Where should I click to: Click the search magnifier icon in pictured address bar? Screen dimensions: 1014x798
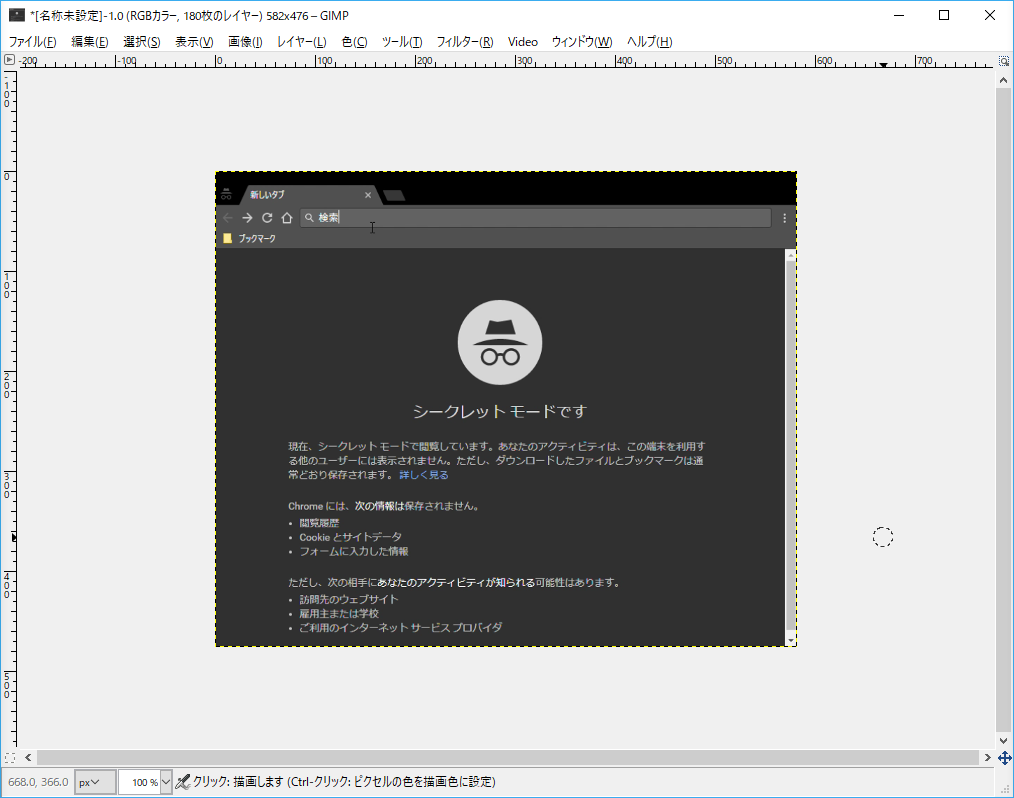click(x=309, y=218)
